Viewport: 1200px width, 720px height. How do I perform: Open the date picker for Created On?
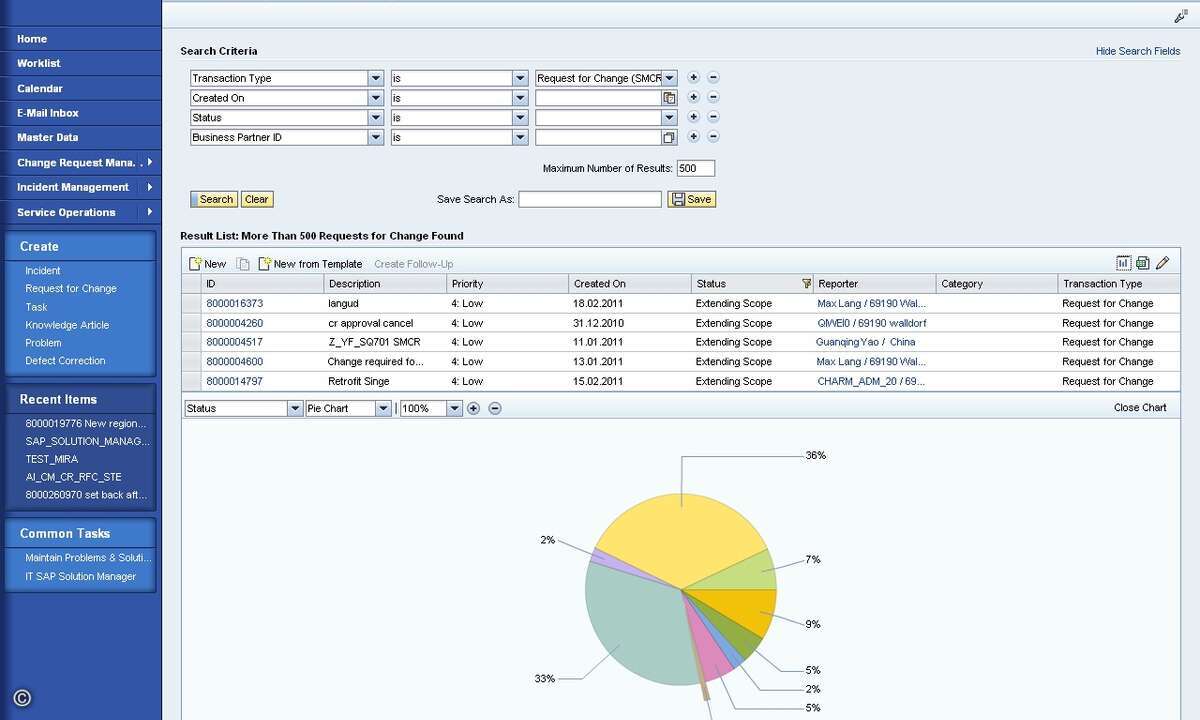pos(669,98)
